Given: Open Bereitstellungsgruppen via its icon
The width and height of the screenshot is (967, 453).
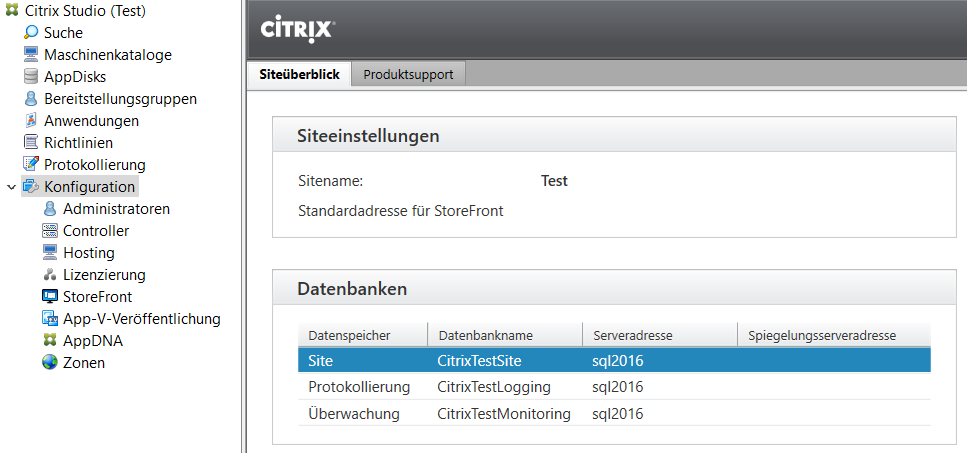Looking at the screenshot, I should [x=31, y=99].
